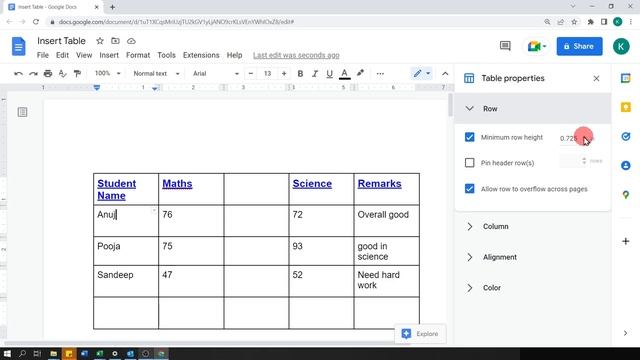Open the editing mode pencil dropdown
The image size is (640, 360).
click(x=421, y=73)
